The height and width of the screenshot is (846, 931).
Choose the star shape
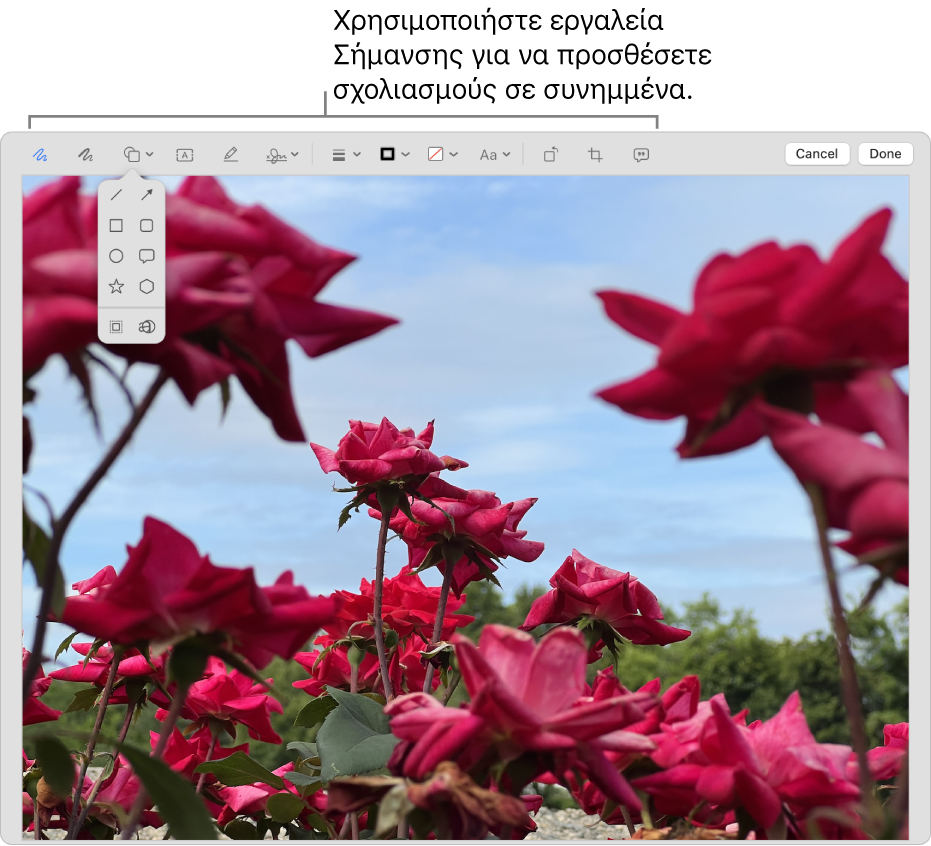click(116, 287)
